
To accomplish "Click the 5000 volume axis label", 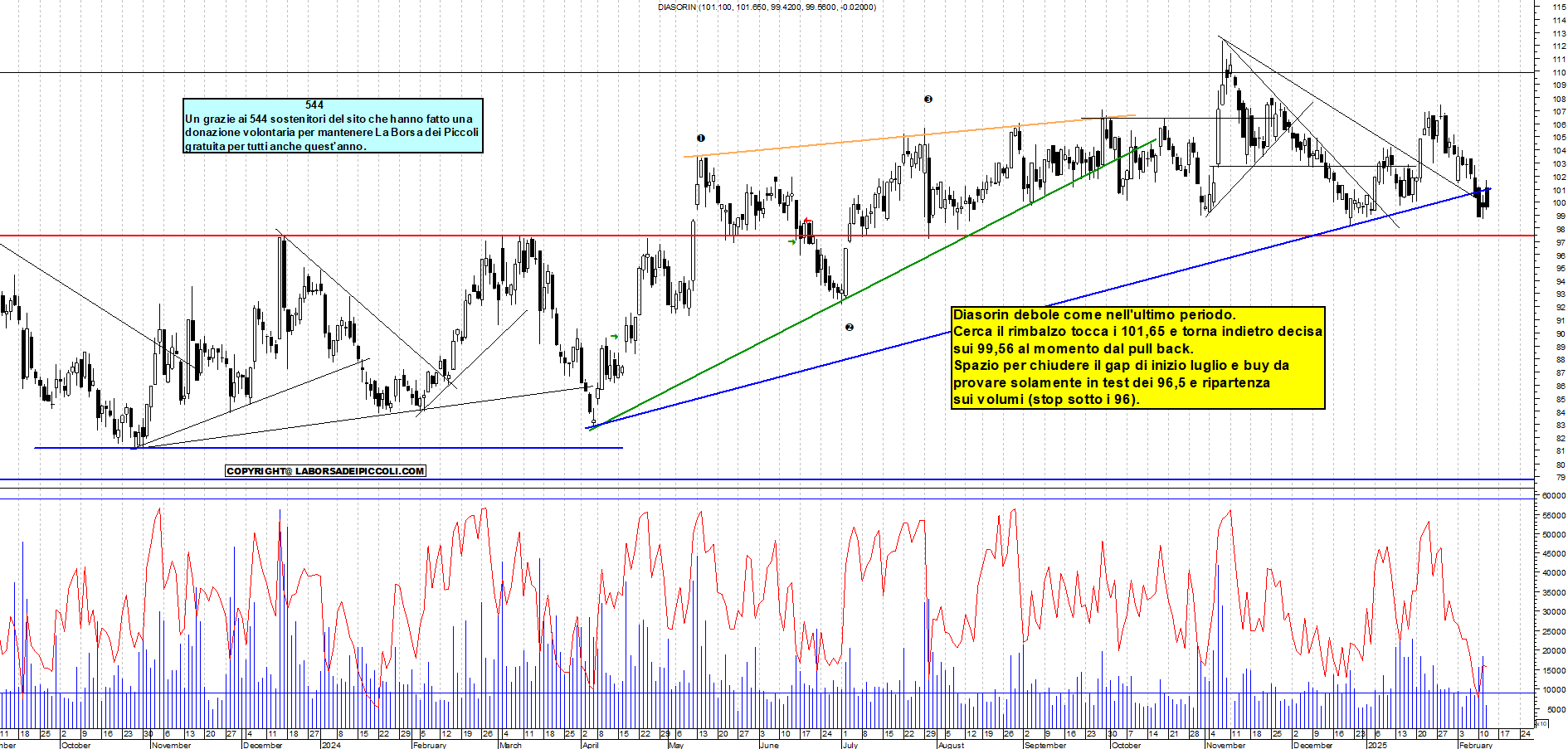I will click(x=1556, y=709).
